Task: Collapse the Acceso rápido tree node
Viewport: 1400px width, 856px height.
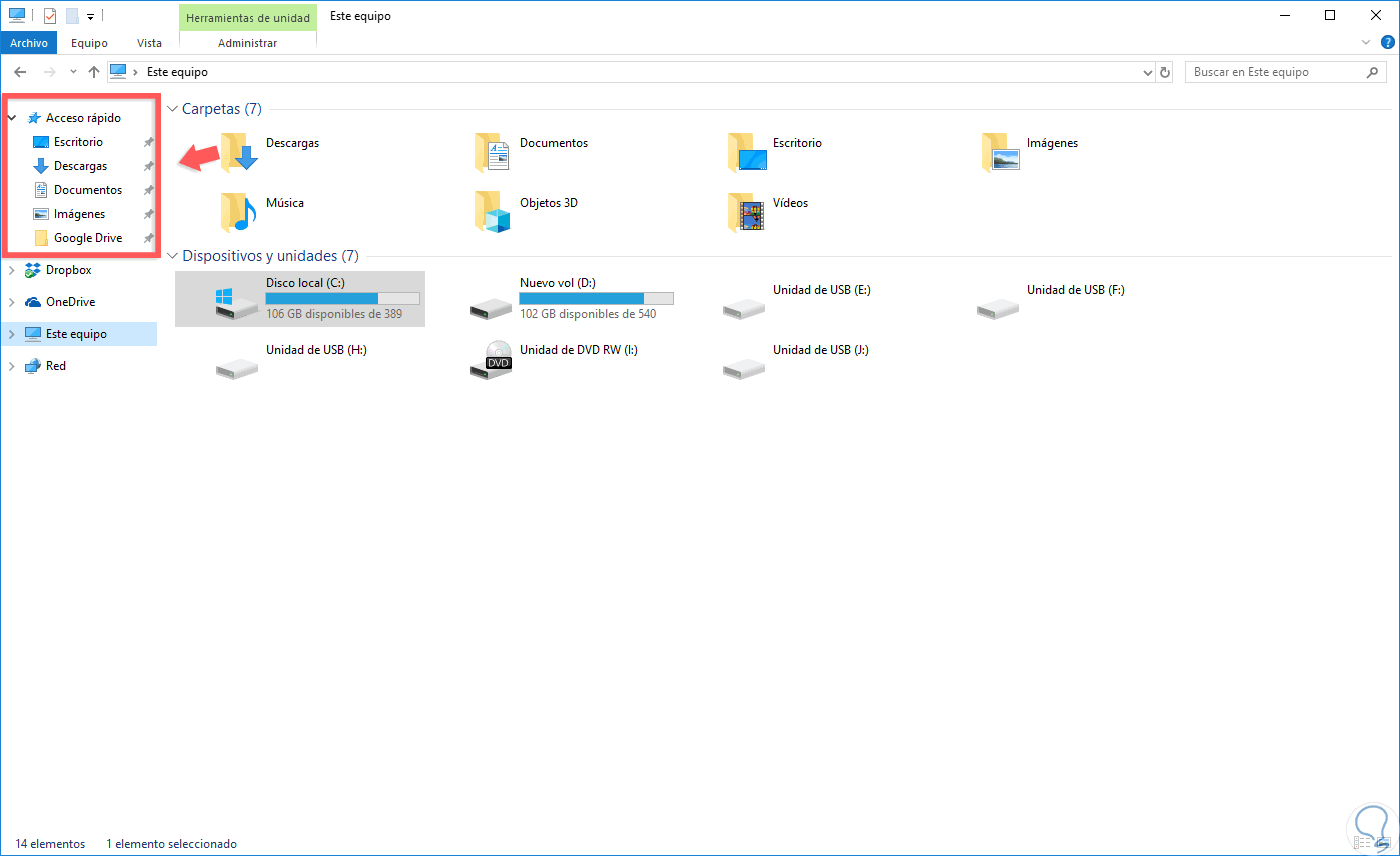Action: pyautogui.click(x=12, y=118)
